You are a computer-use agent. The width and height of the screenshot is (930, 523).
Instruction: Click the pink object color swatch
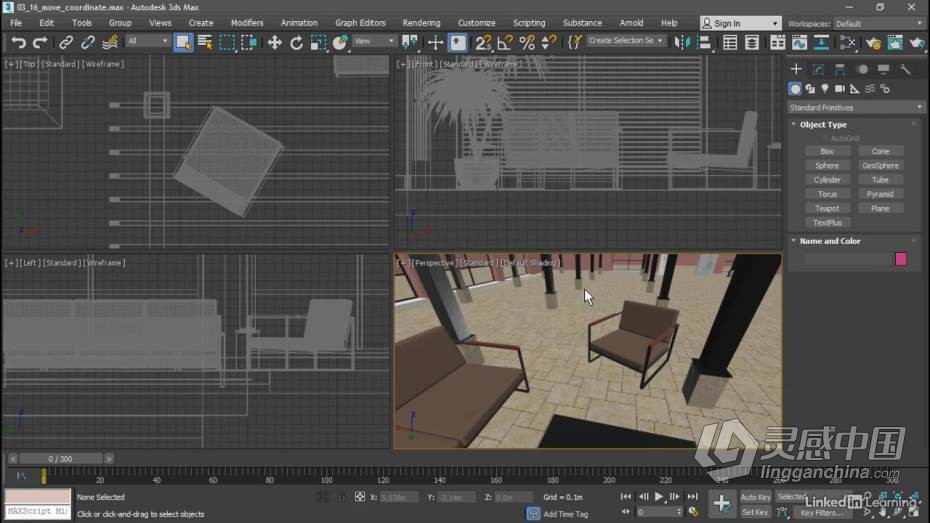(x=900, y=259)
